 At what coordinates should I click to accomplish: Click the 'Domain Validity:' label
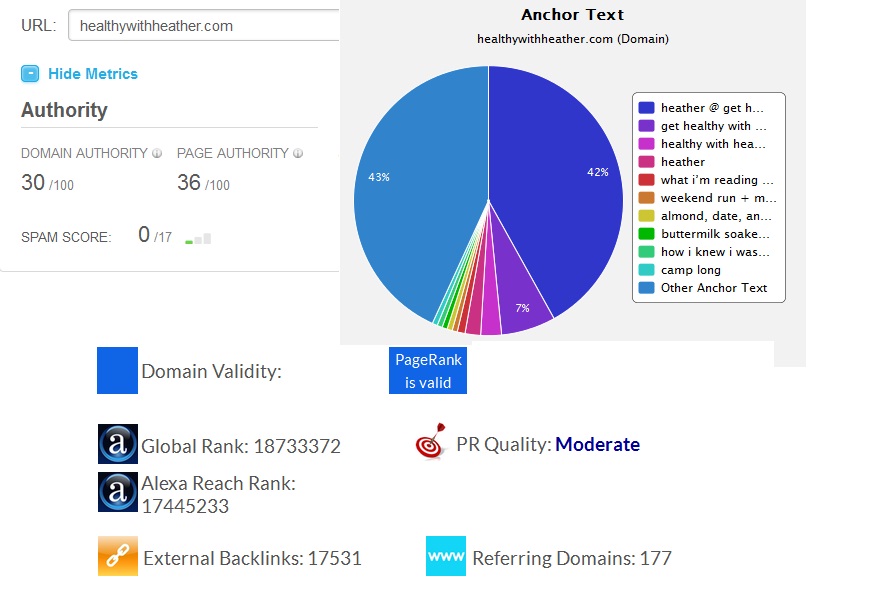[x=211, y=371]
